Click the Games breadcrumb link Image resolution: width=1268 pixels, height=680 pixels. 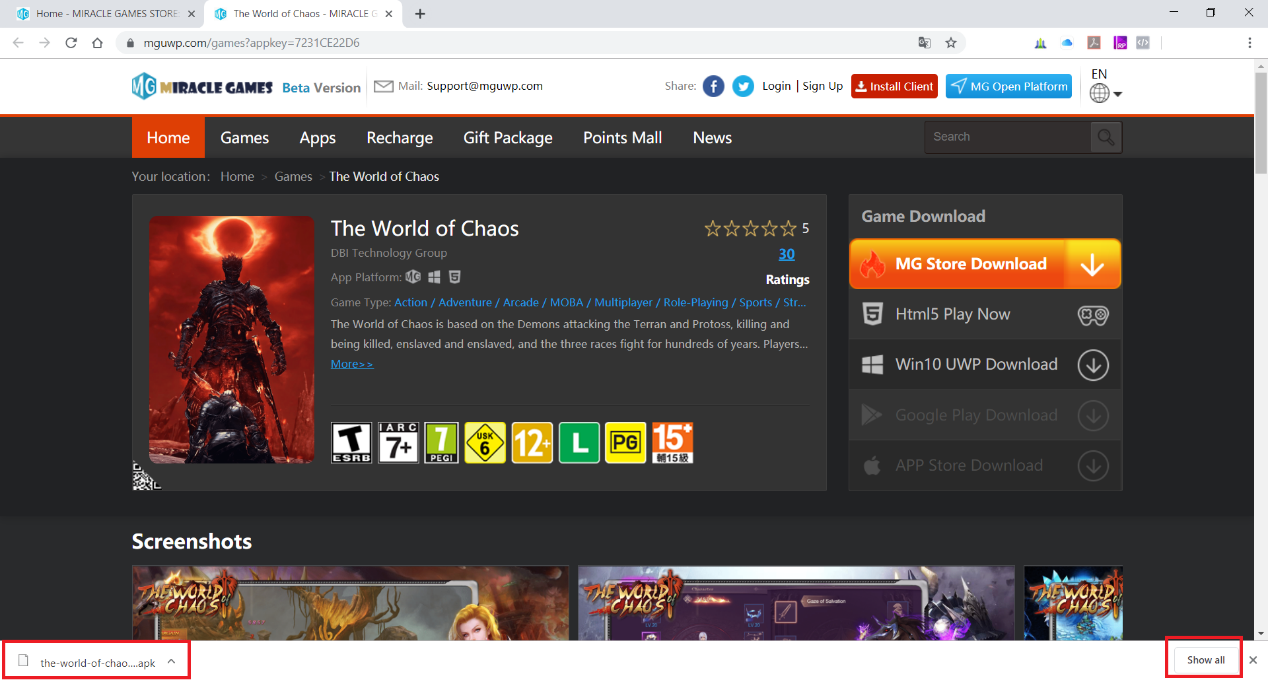point(293,177)
